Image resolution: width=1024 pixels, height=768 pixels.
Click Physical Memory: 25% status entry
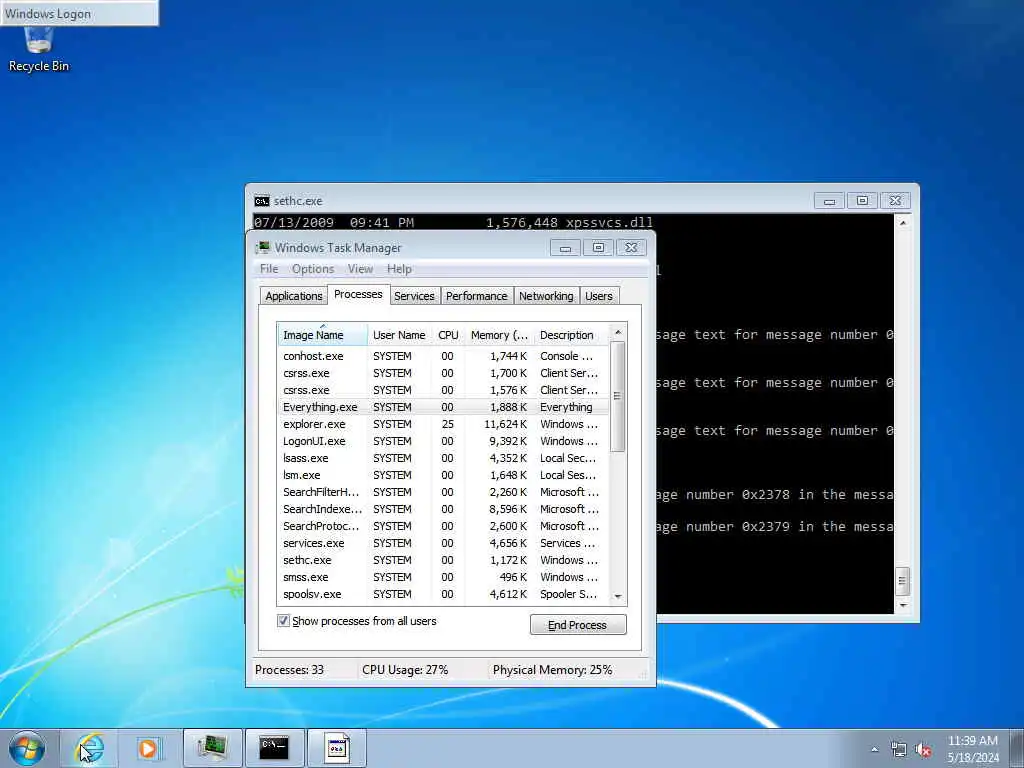[x=552, y=670]
